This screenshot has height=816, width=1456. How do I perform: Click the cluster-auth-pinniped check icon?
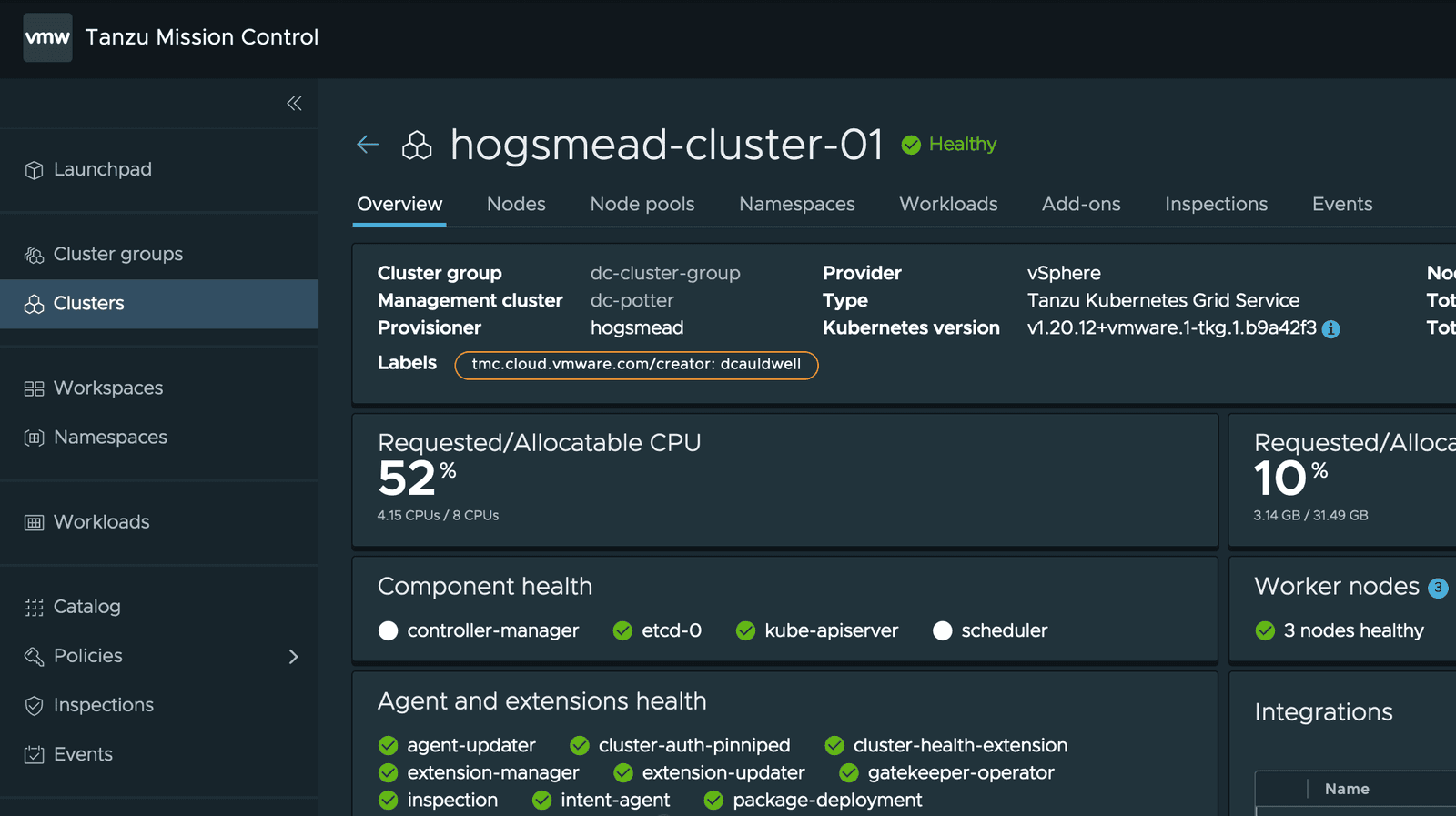(580, 746)
